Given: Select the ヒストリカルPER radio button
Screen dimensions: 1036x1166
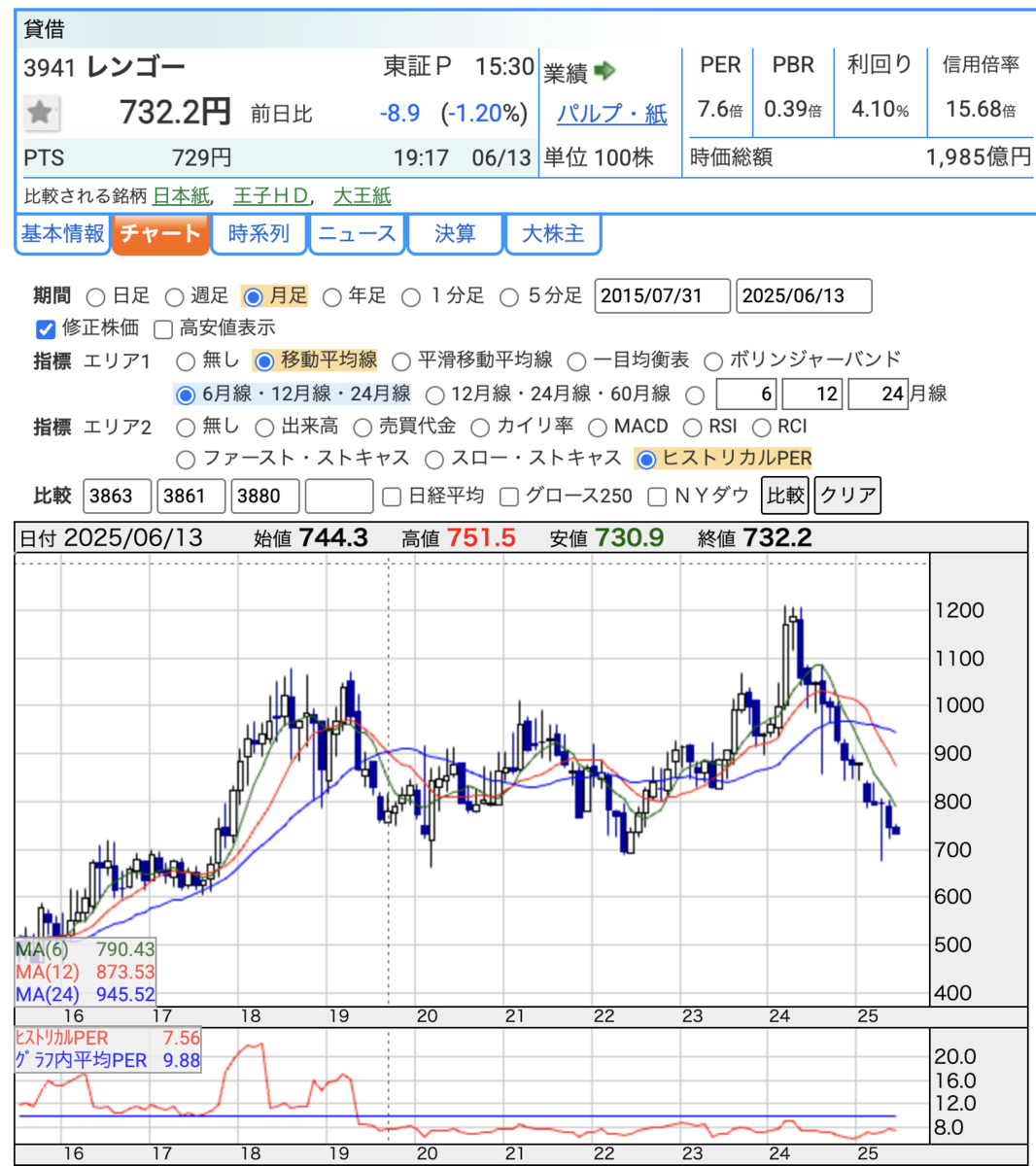Looking at the screenshot, I should (x=646, y=460).
